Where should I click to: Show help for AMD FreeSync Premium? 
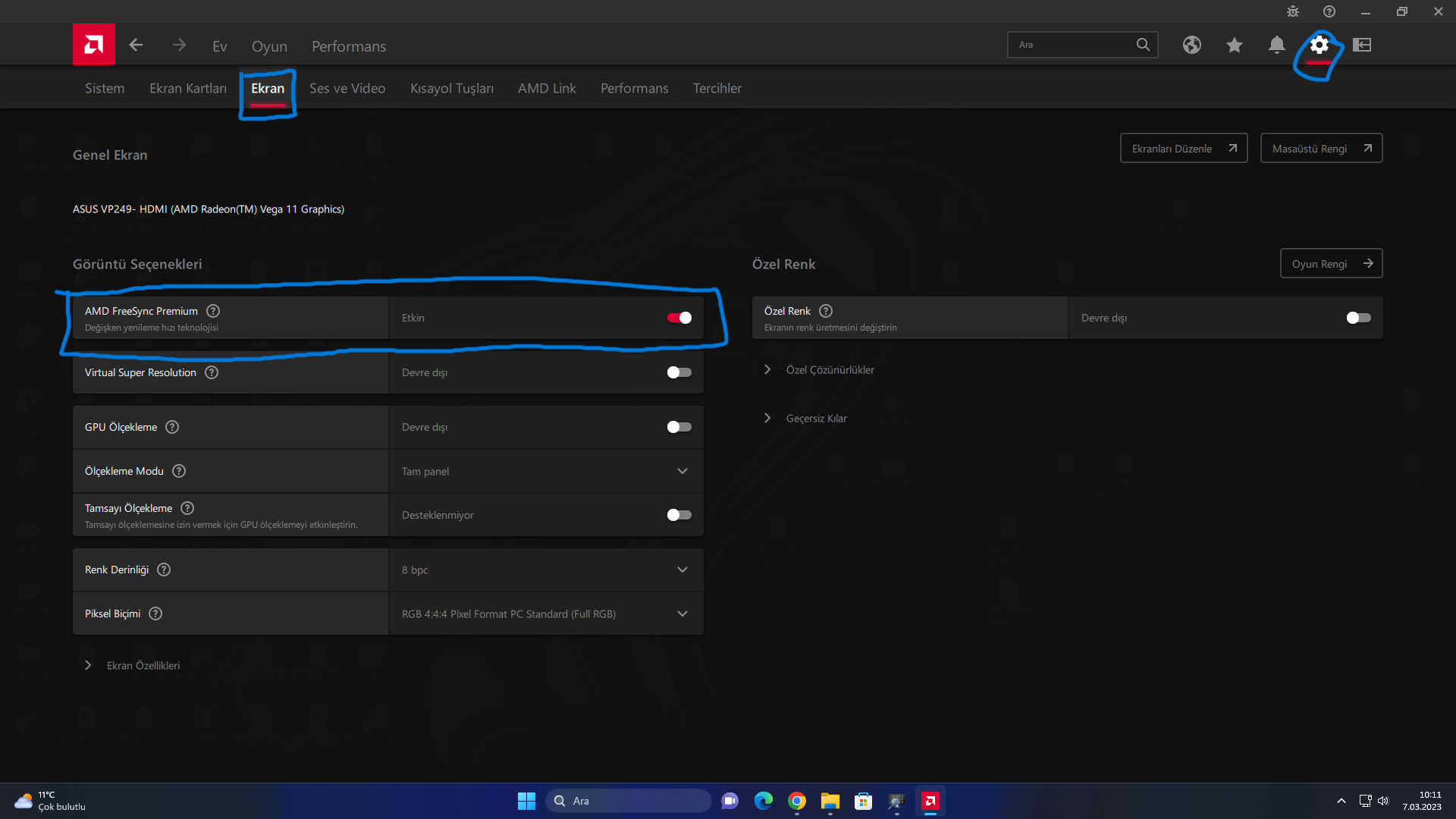tap(213, 311)
